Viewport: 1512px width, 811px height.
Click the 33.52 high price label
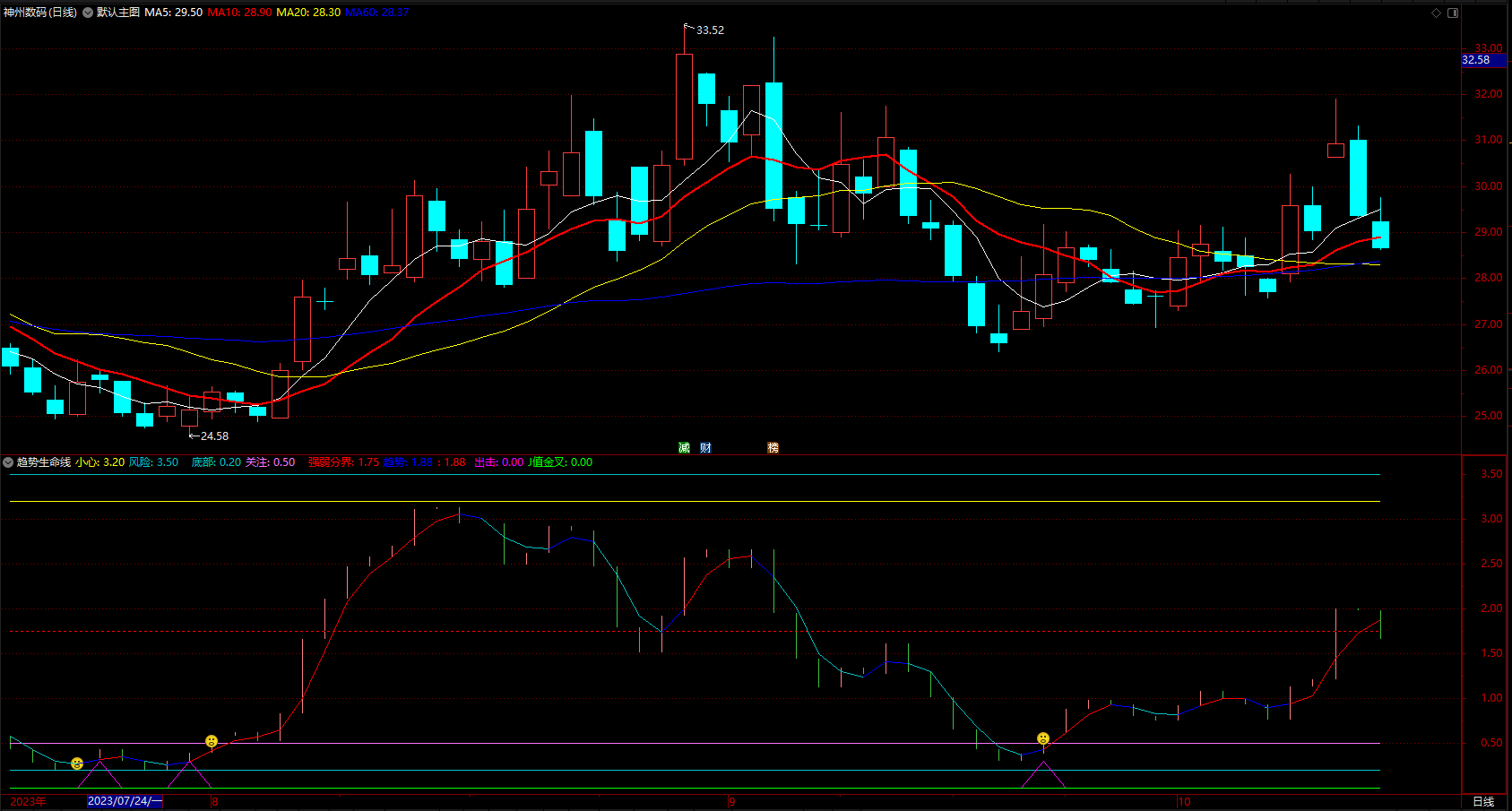click(x=710, y=30)
